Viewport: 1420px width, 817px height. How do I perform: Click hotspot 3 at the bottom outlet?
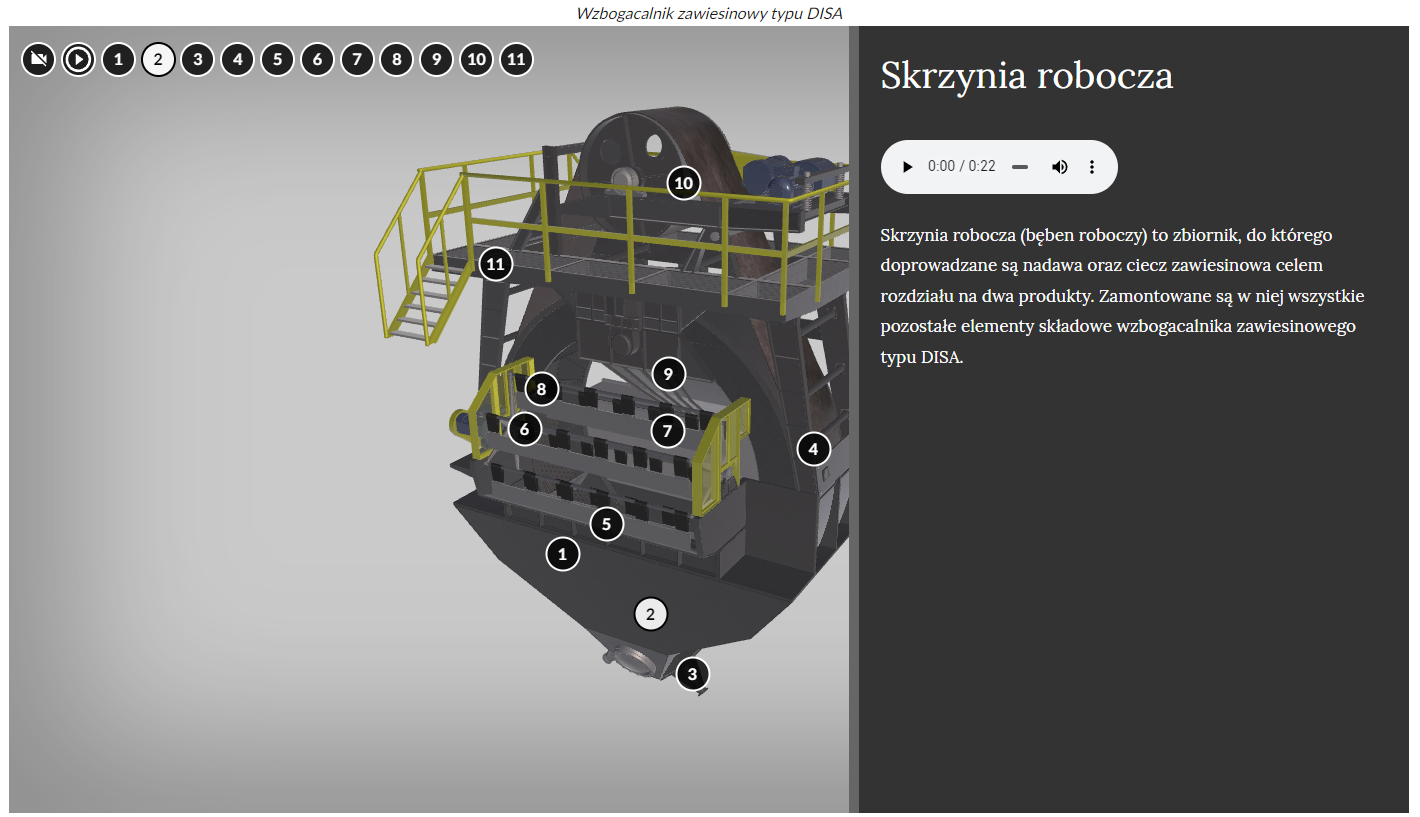tap(692, 674)
